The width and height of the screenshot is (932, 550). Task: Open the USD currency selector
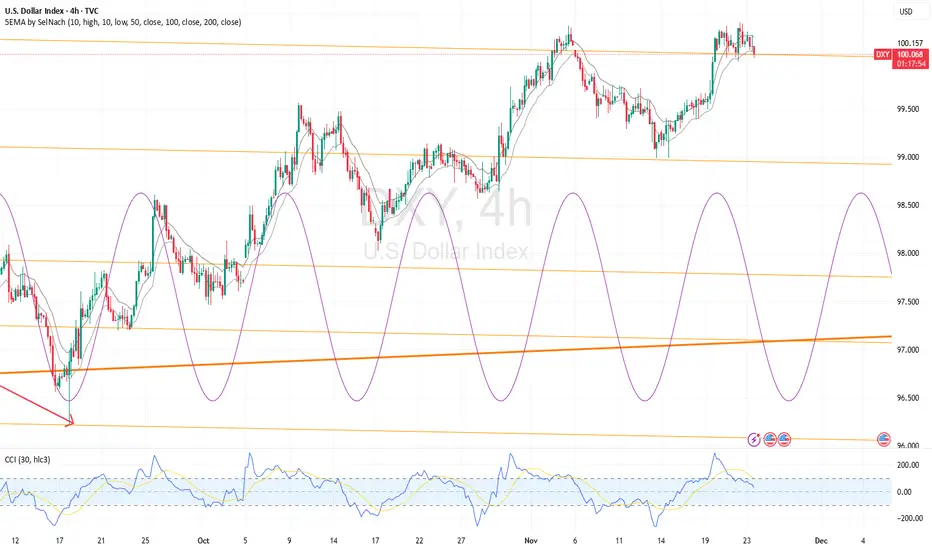tap(905, 11)
